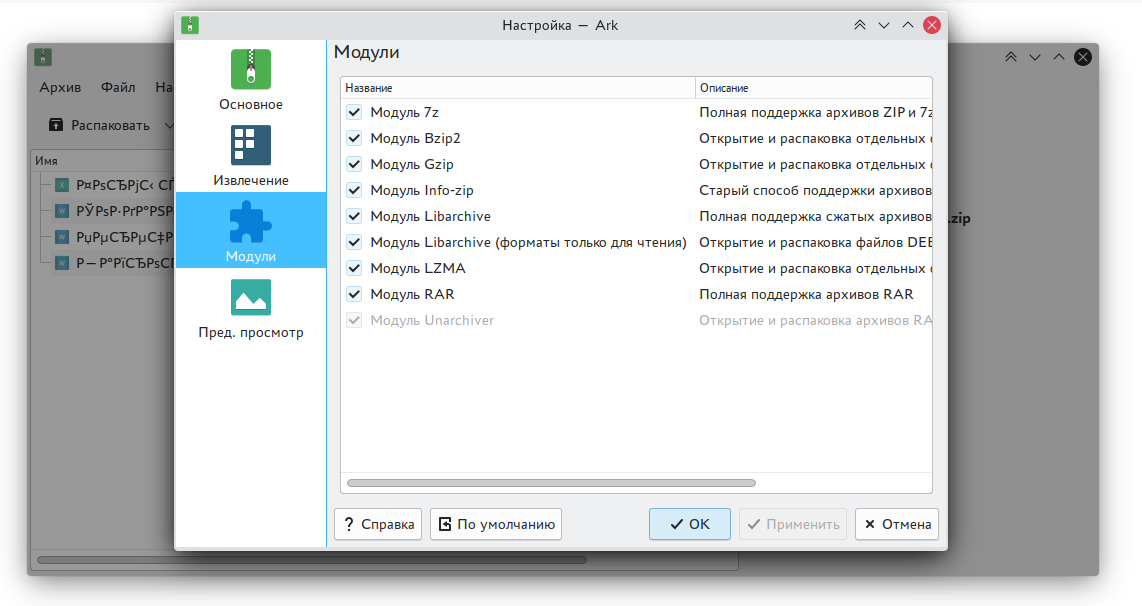Click "Старый способ поддержки архивов" description

[815, 190]
